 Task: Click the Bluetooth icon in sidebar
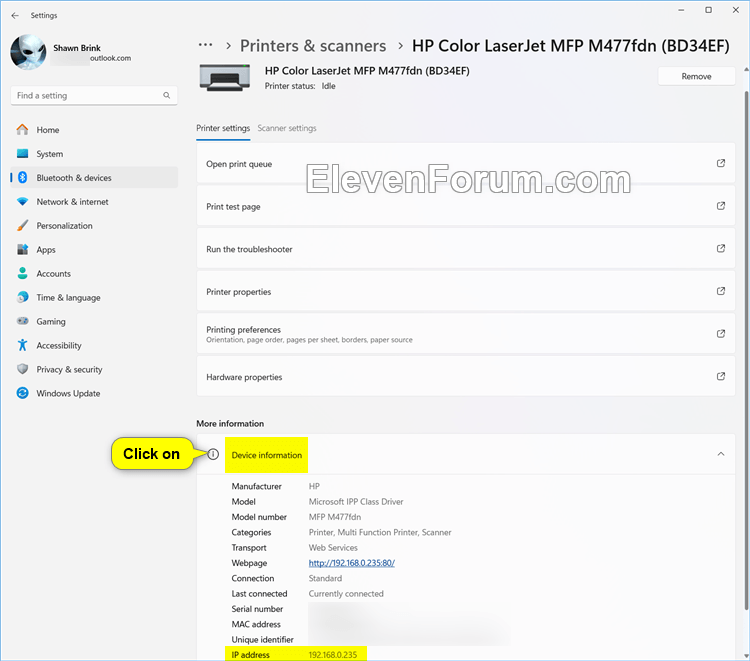coord(22,177)
